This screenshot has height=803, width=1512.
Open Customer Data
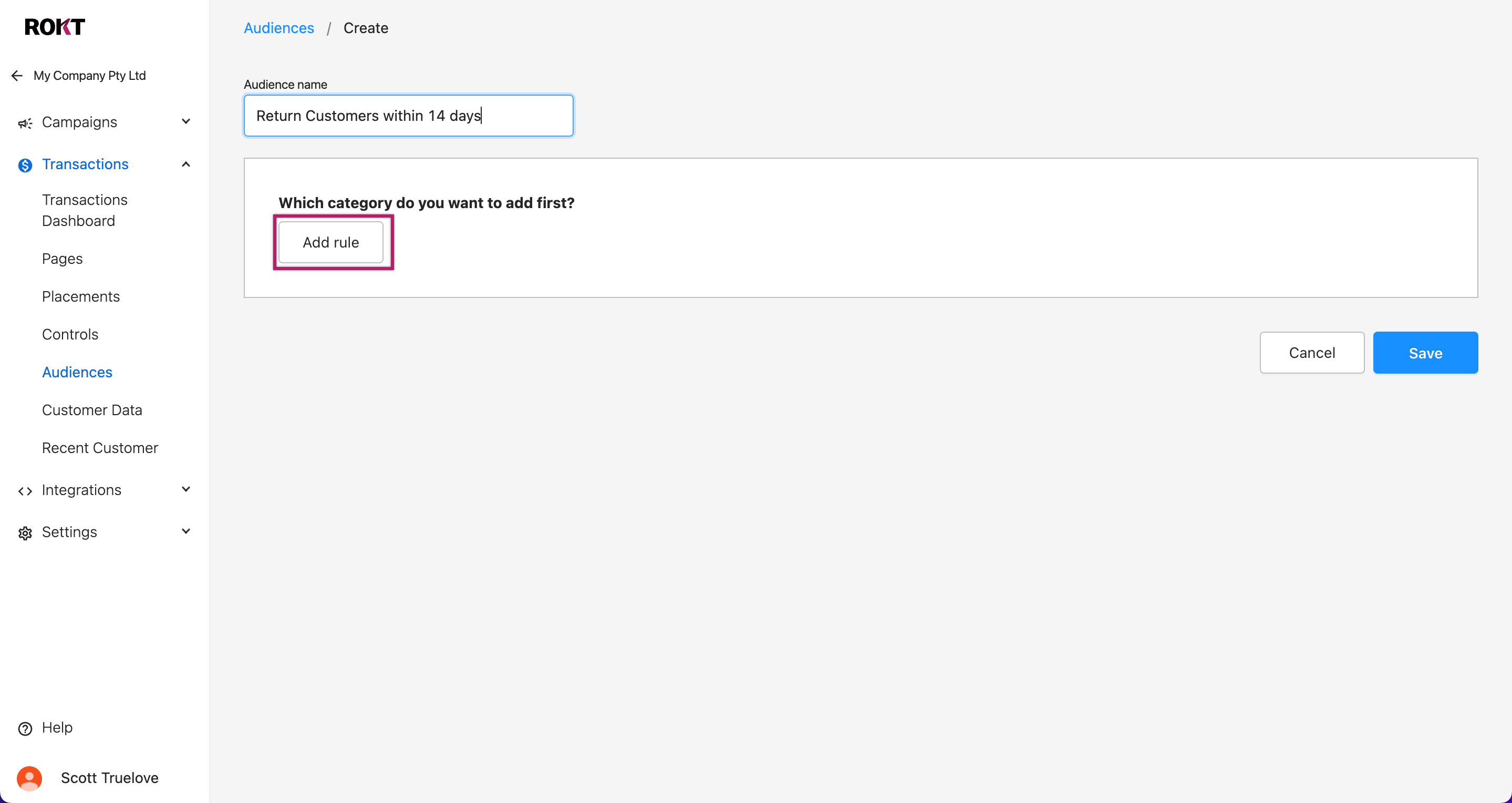[92, 410]
